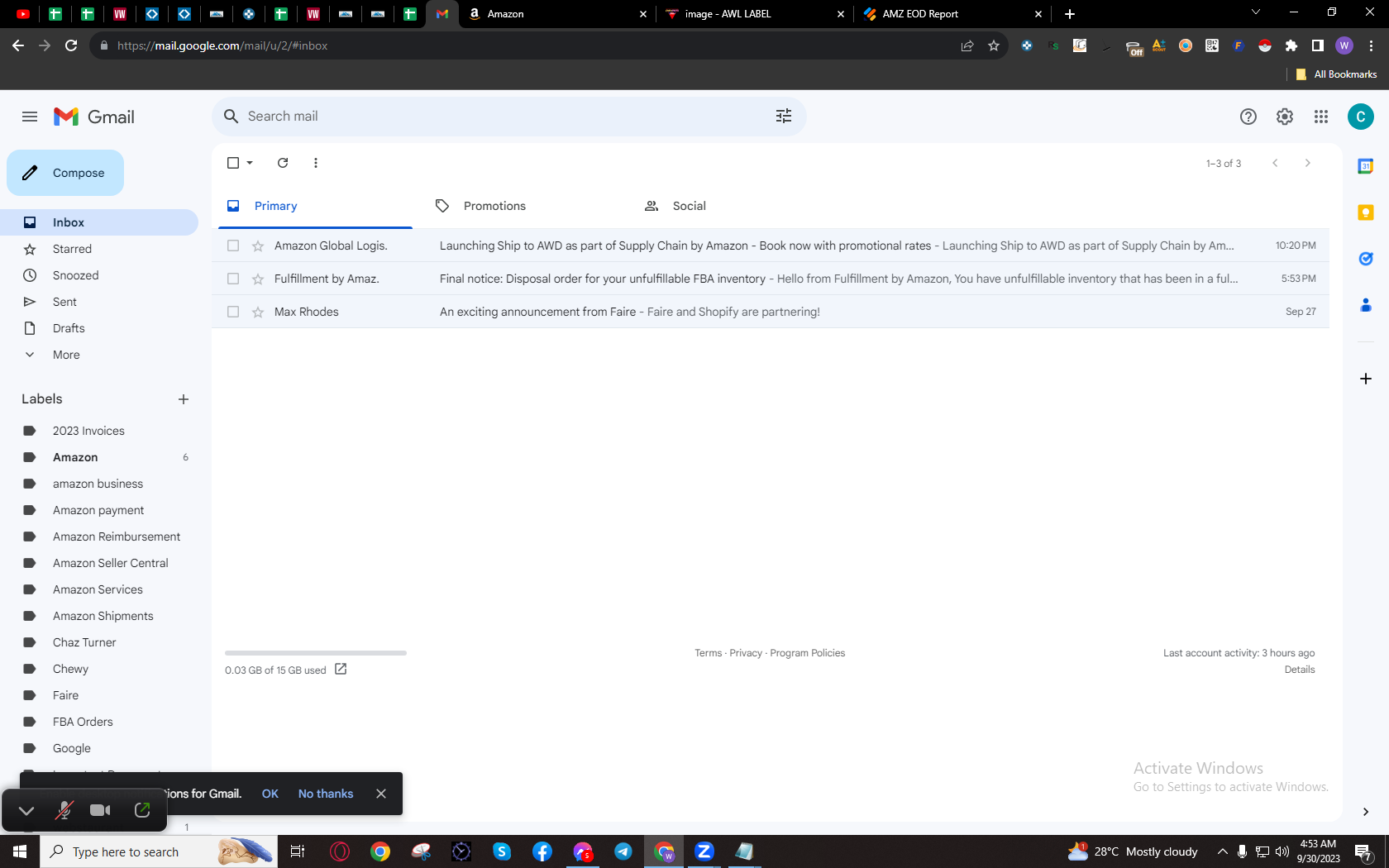Open the Details account activity link

pos(1300,670)
